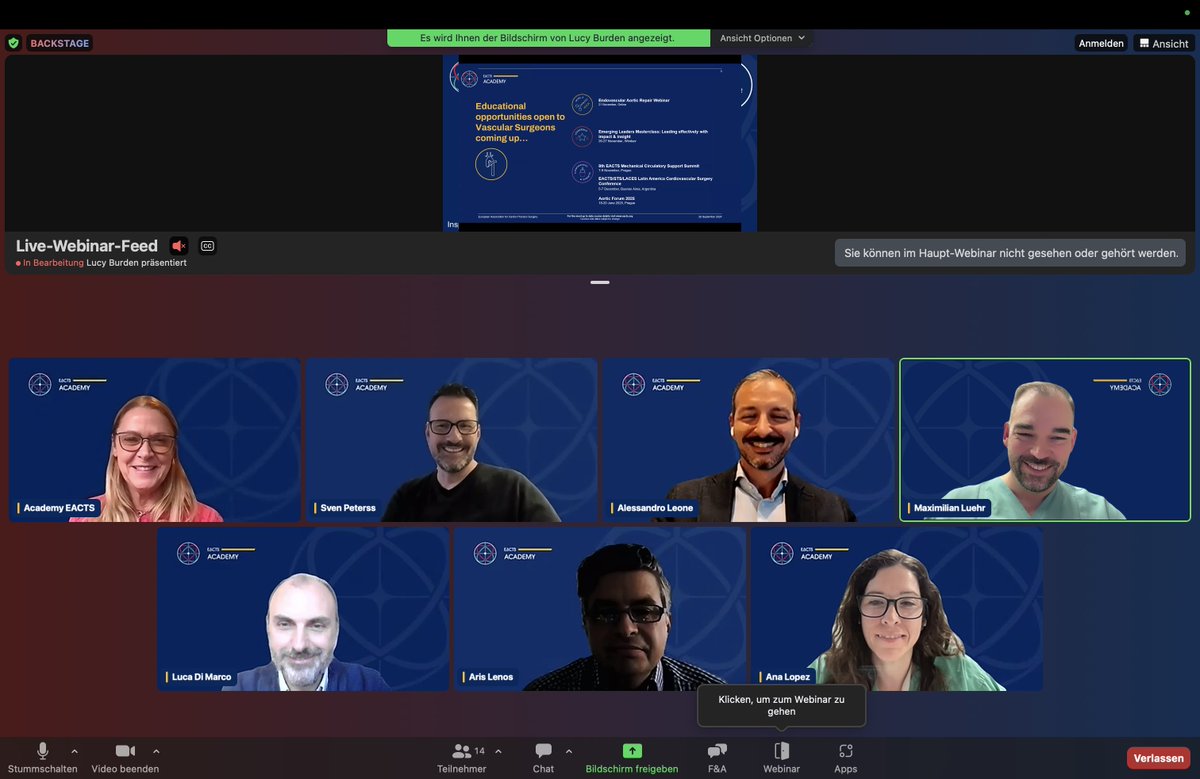Click 'In Bearbeitung' status indicator
This screenshot has height=779, width=1200.
50,263
